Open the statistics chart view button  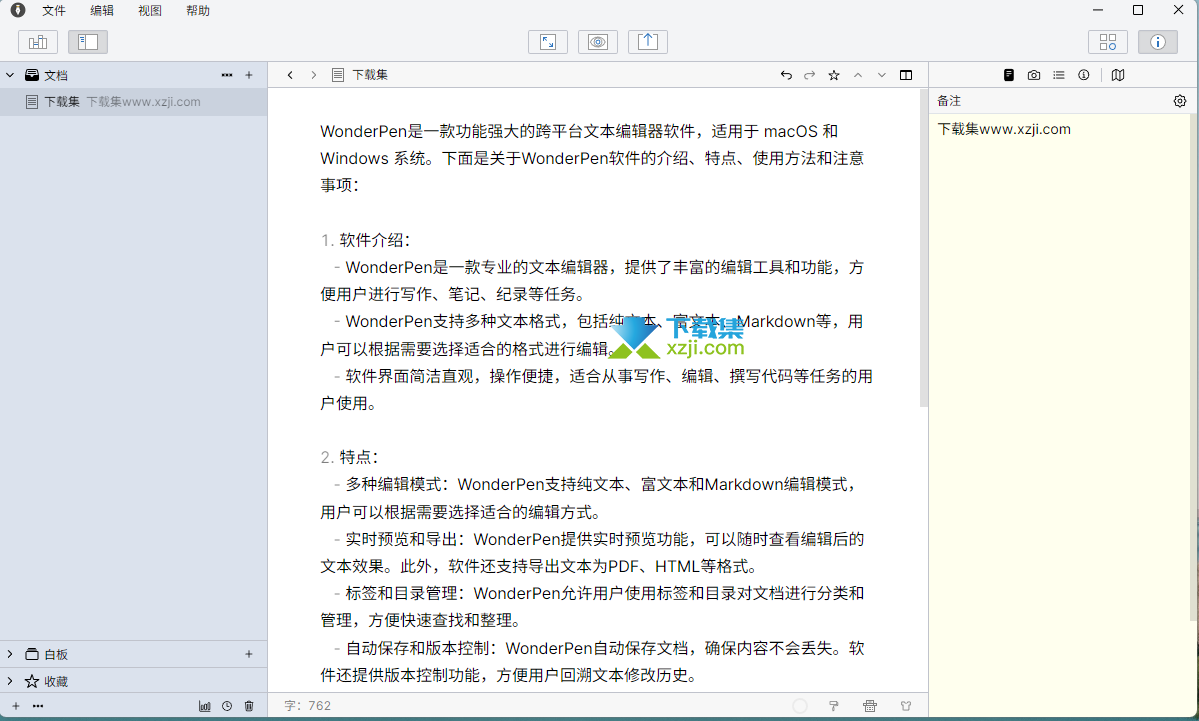coord(37,42)
